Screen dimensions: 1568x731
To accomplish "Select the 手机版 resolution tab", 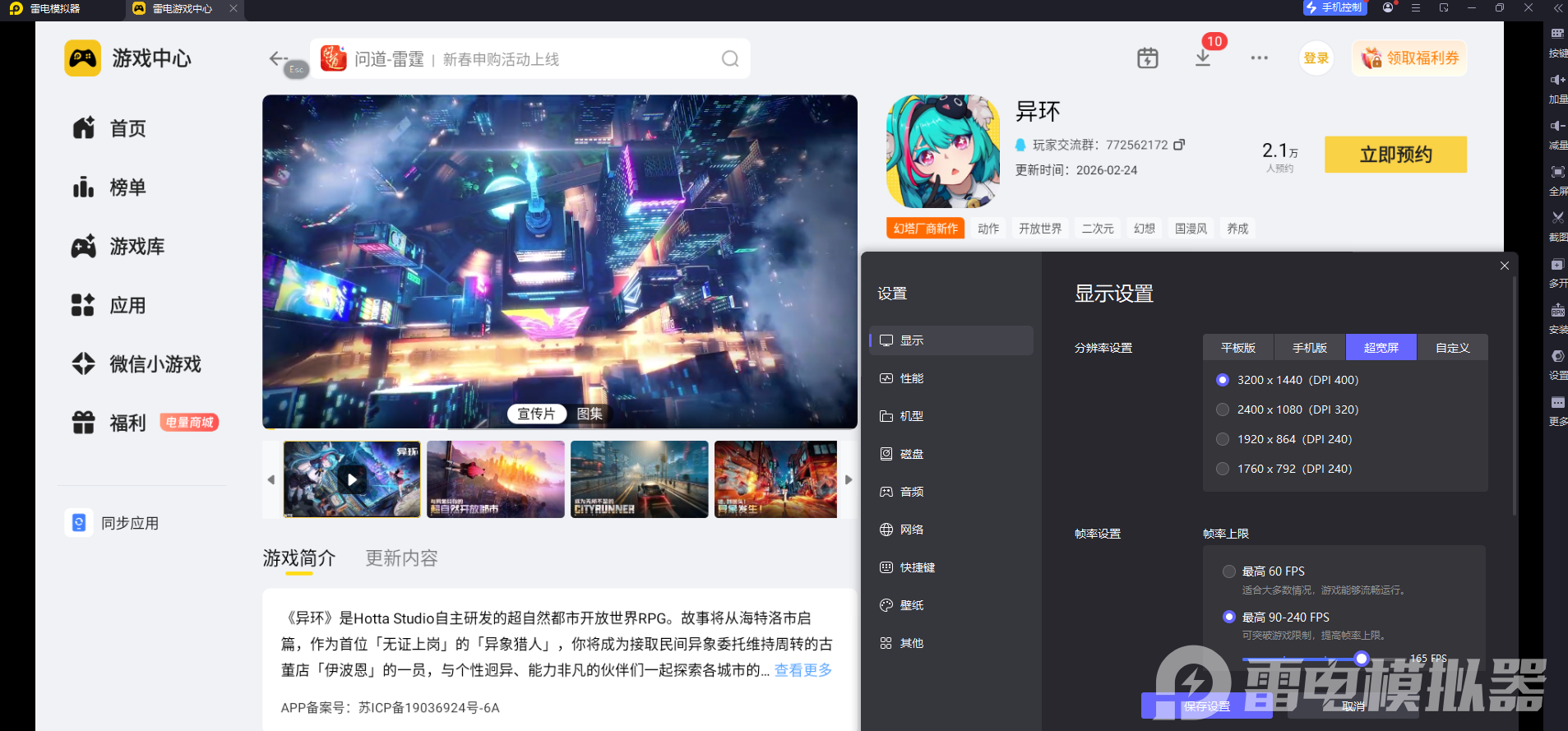I will click(x=1310, y=348).
